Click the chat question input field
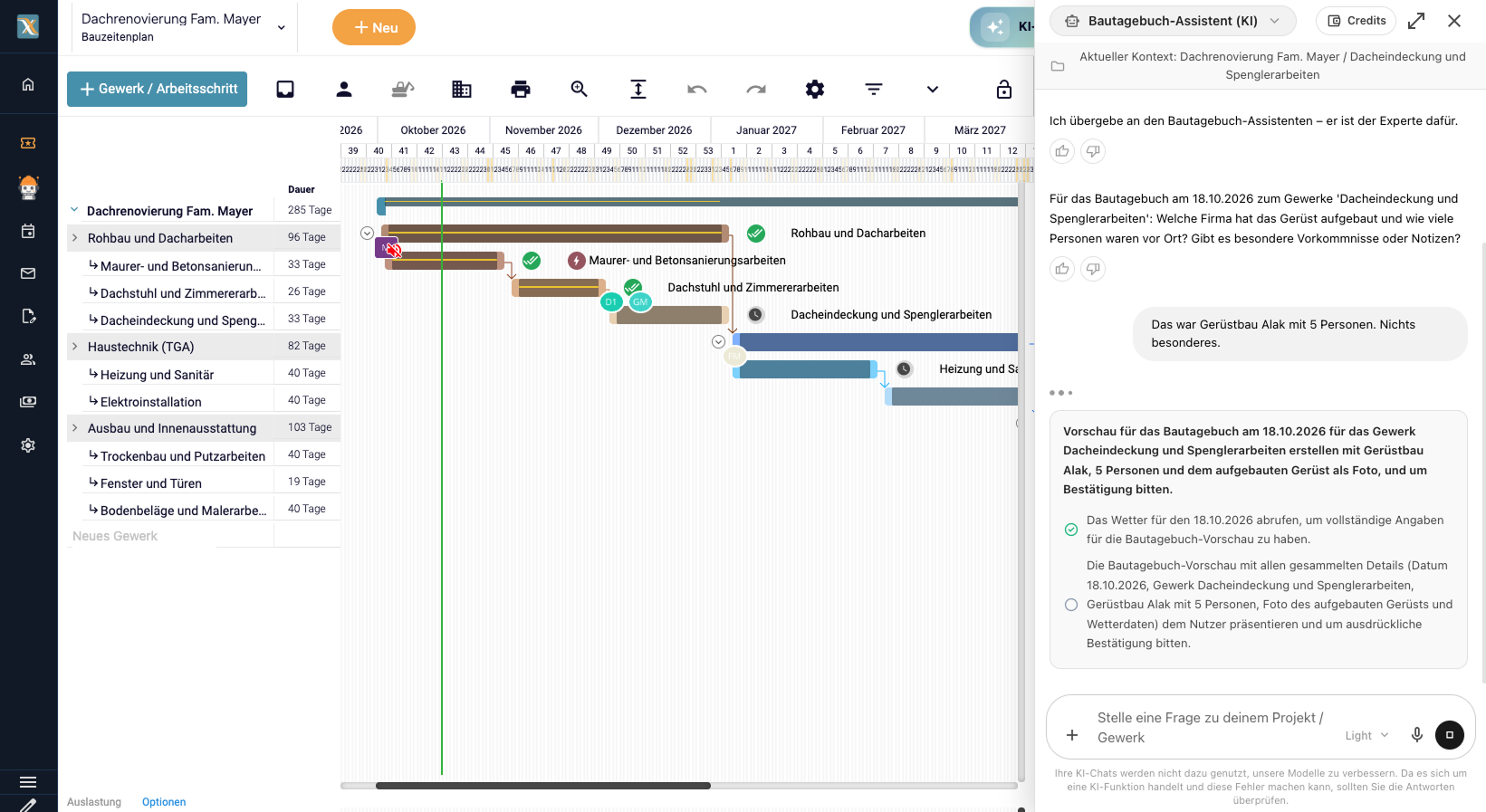This screenshot has width=1486, height=812. [x=1213, y=727]
